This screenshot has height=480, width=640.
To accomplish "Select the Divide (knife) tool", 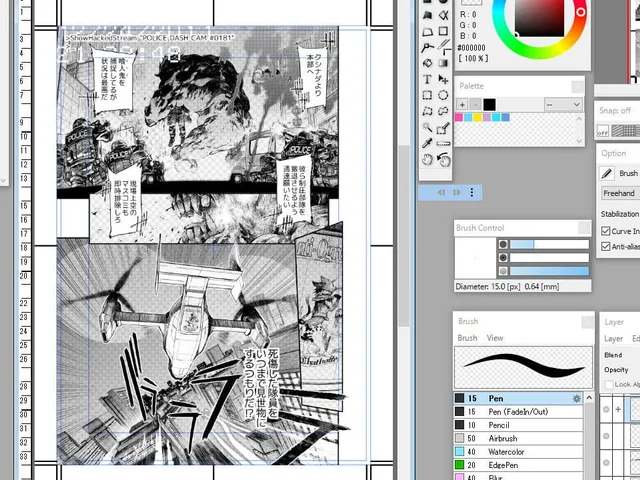I will click(x=444, y=46).
